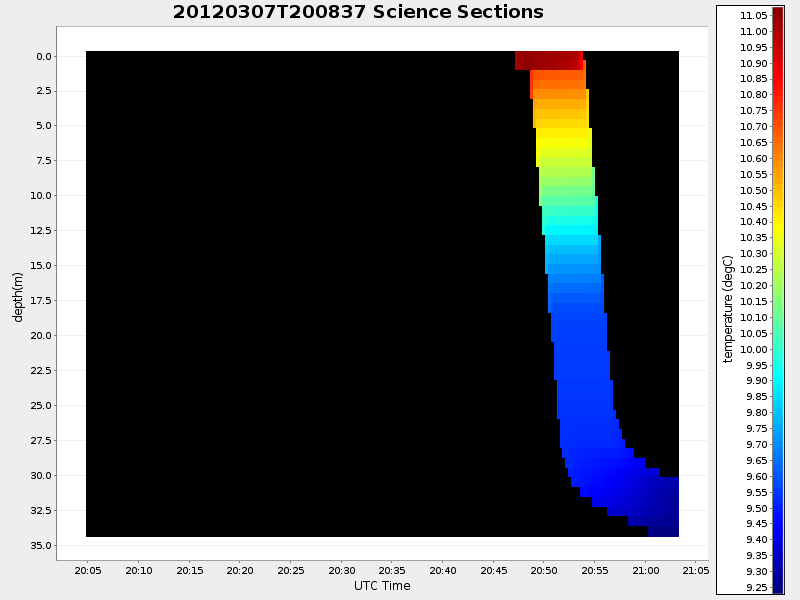This screenshot has height=600, width=800.
Task: Click time tick label 20:50
Action: coord(544,570)
